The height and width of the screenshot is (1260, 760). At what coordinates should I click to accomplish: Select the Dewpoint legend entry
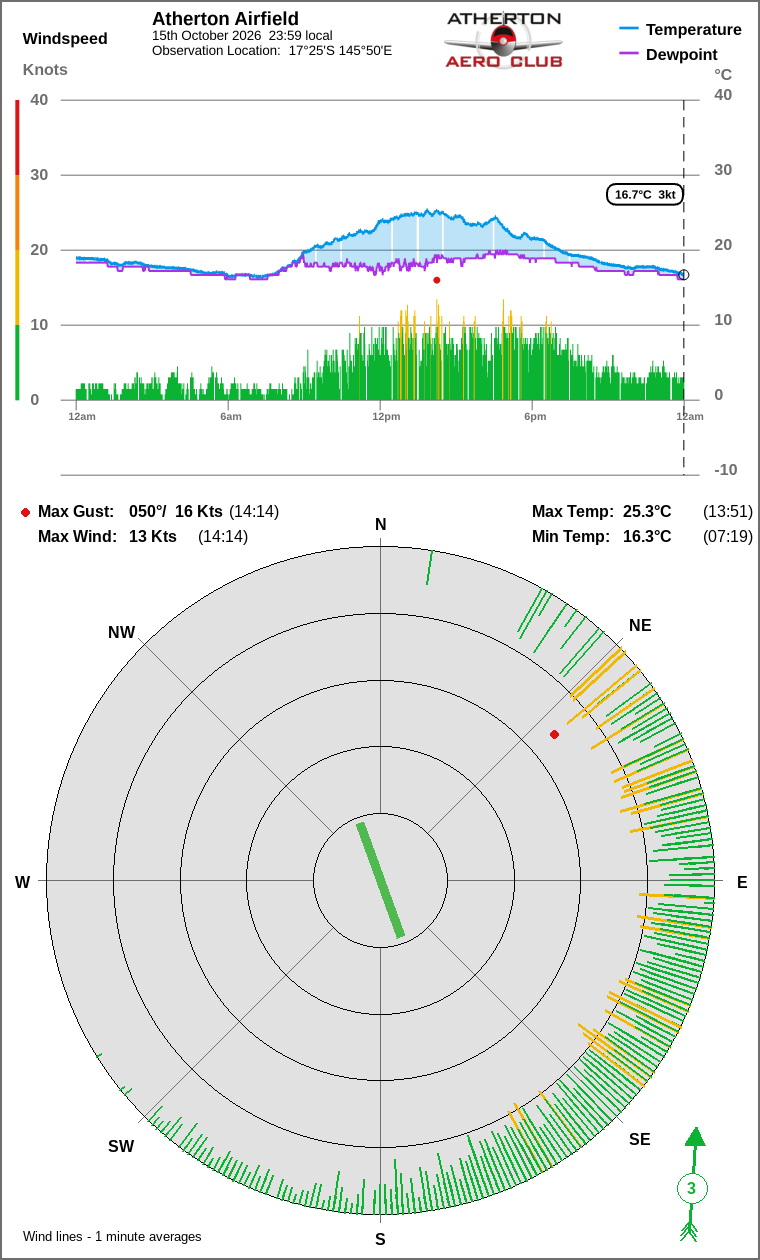coord(669,54)
